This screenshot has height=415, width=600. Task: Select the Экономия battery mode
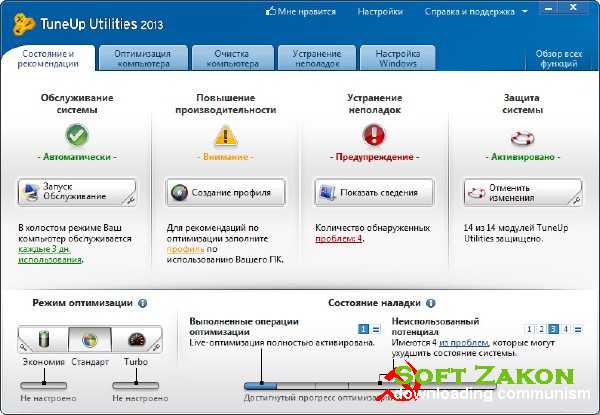[x=44, y=339]
